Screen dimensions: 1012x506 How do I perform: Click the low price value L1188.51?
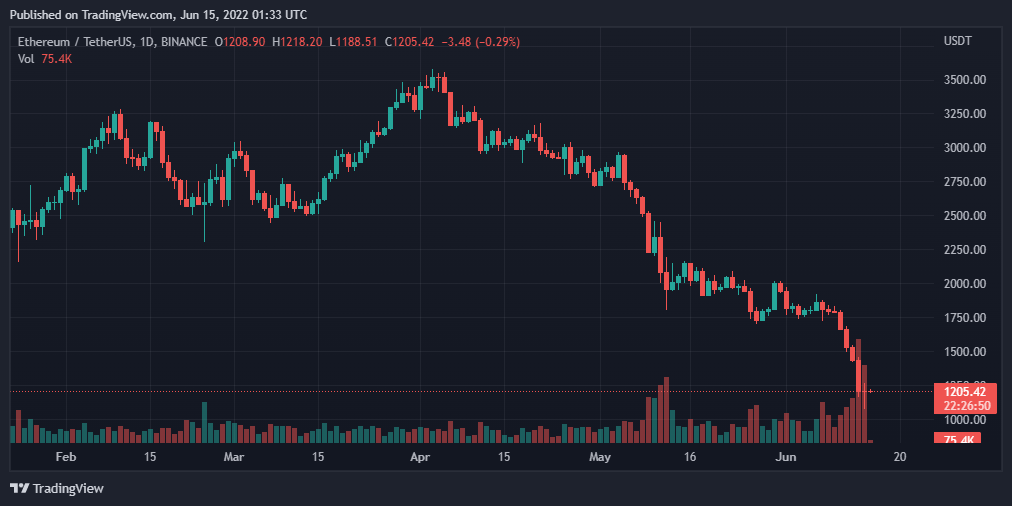pyautogui.click(x=354, y=42)
